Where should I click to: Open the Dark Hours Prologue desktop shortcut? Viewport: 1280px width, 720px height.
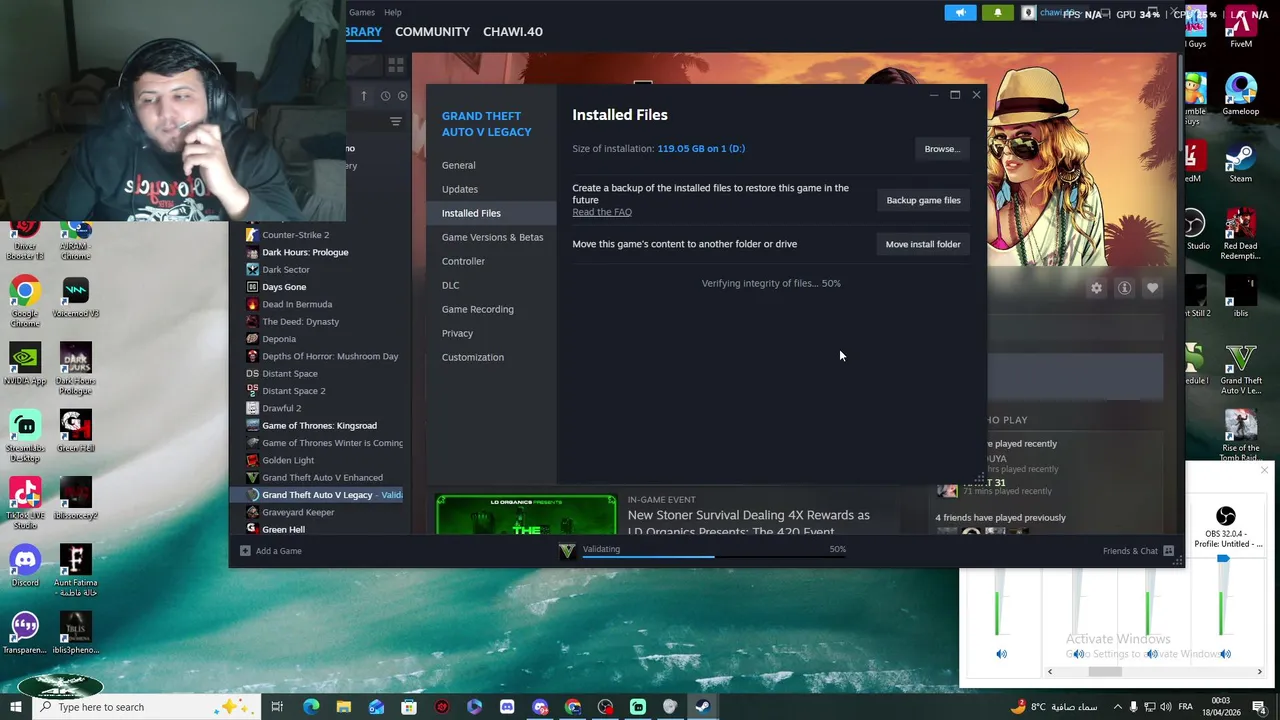coord(76,369)
